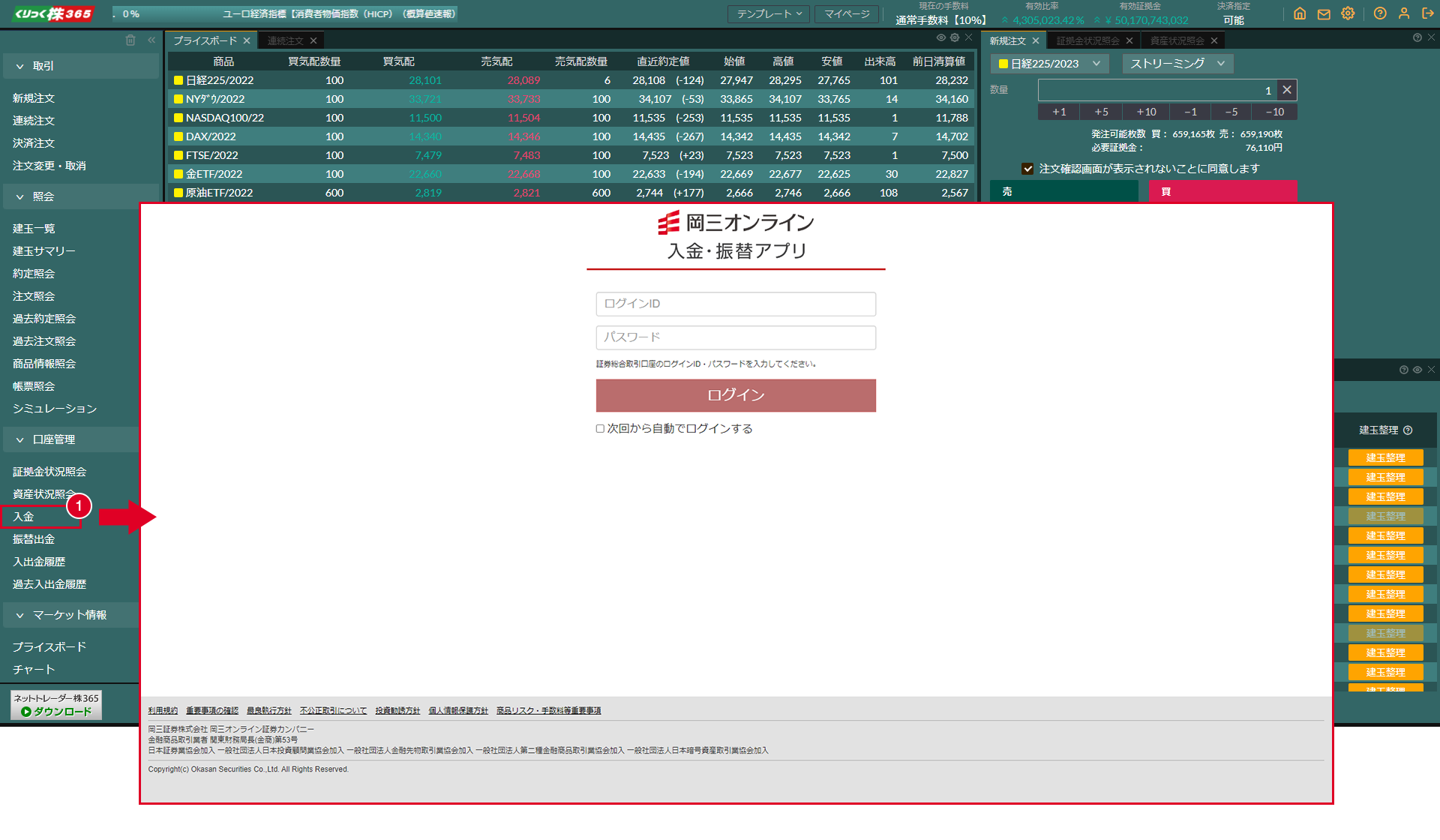Collapse the sidebar with double-chevron icon
This screenshot has height=840, width=1440.
point(151,40)
